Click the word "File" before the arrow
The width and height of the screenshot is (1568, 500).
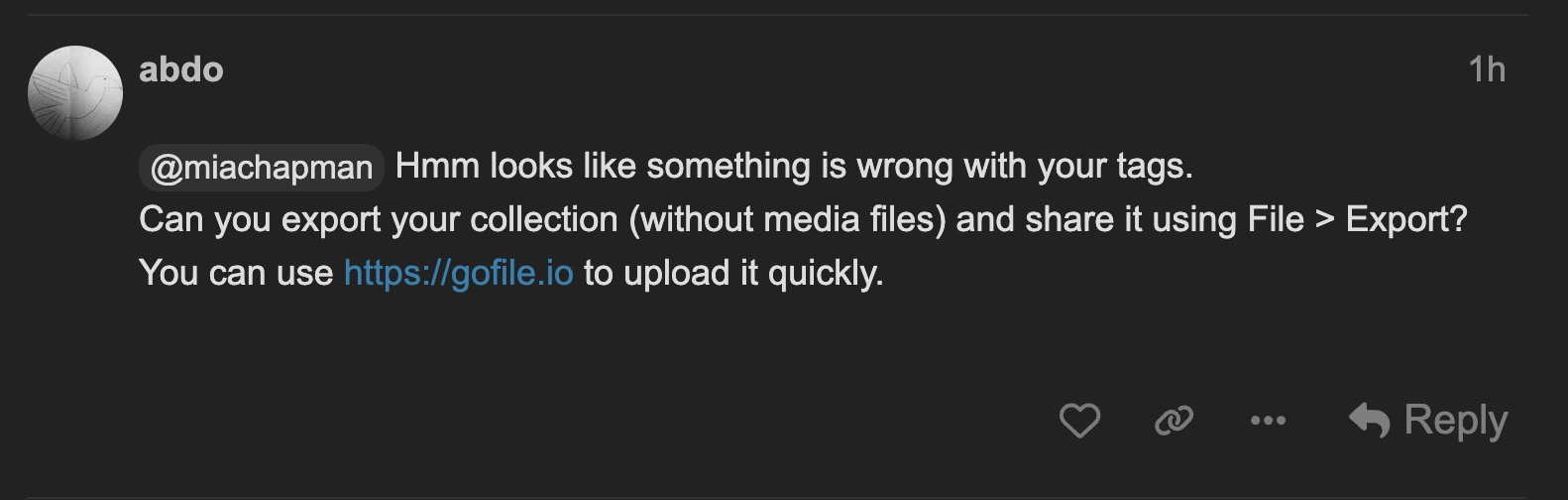click(1276, 219)
